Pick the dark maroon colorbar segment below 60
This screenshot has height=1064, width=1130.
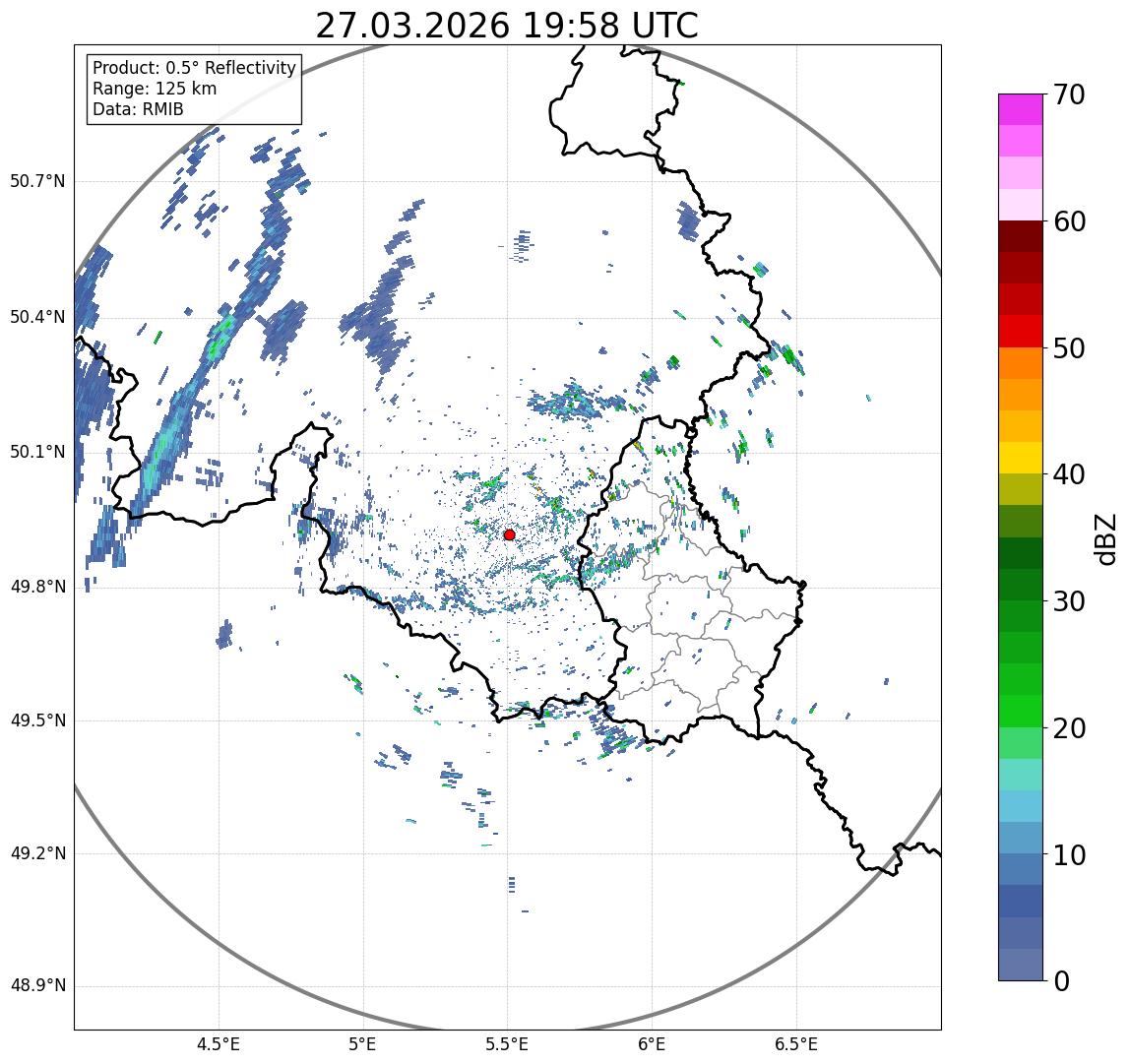pos(1021,235)
